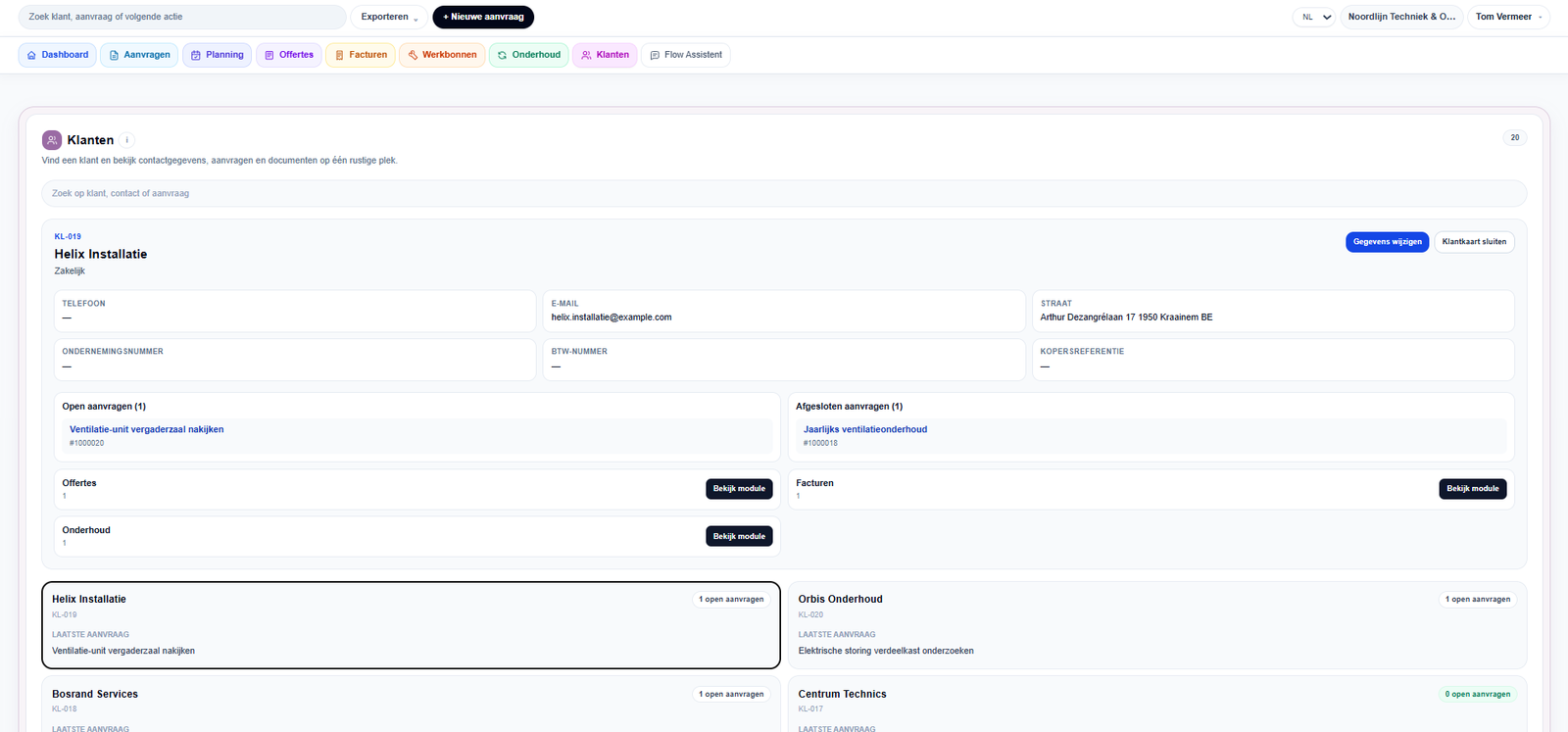Click the email helix.installatie@example.com
Image resolution: width=1568 pixels, height=732 pixels.
click(x=612, y=317)
